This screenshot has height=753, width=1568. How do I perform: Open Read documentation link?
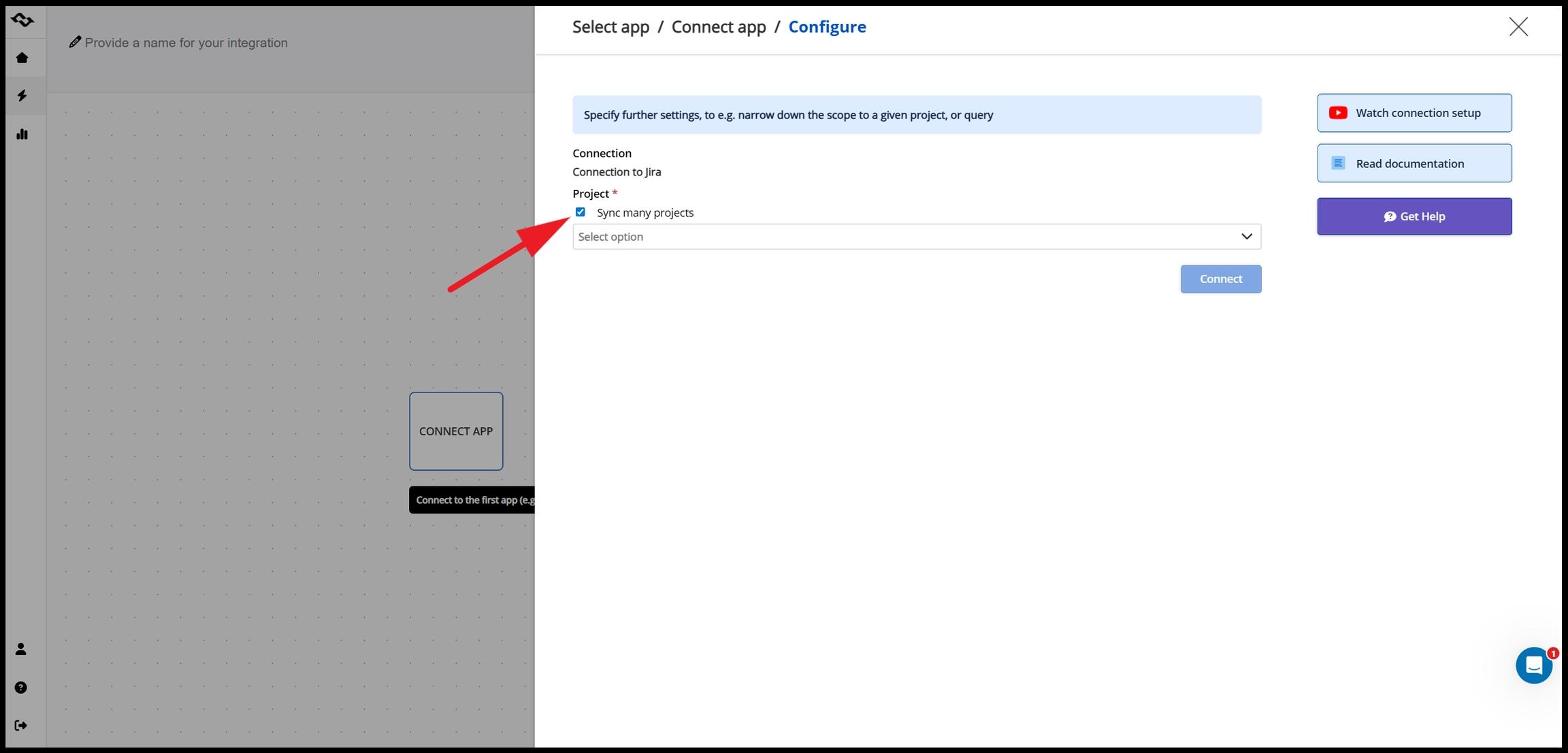pos(1414,163)
